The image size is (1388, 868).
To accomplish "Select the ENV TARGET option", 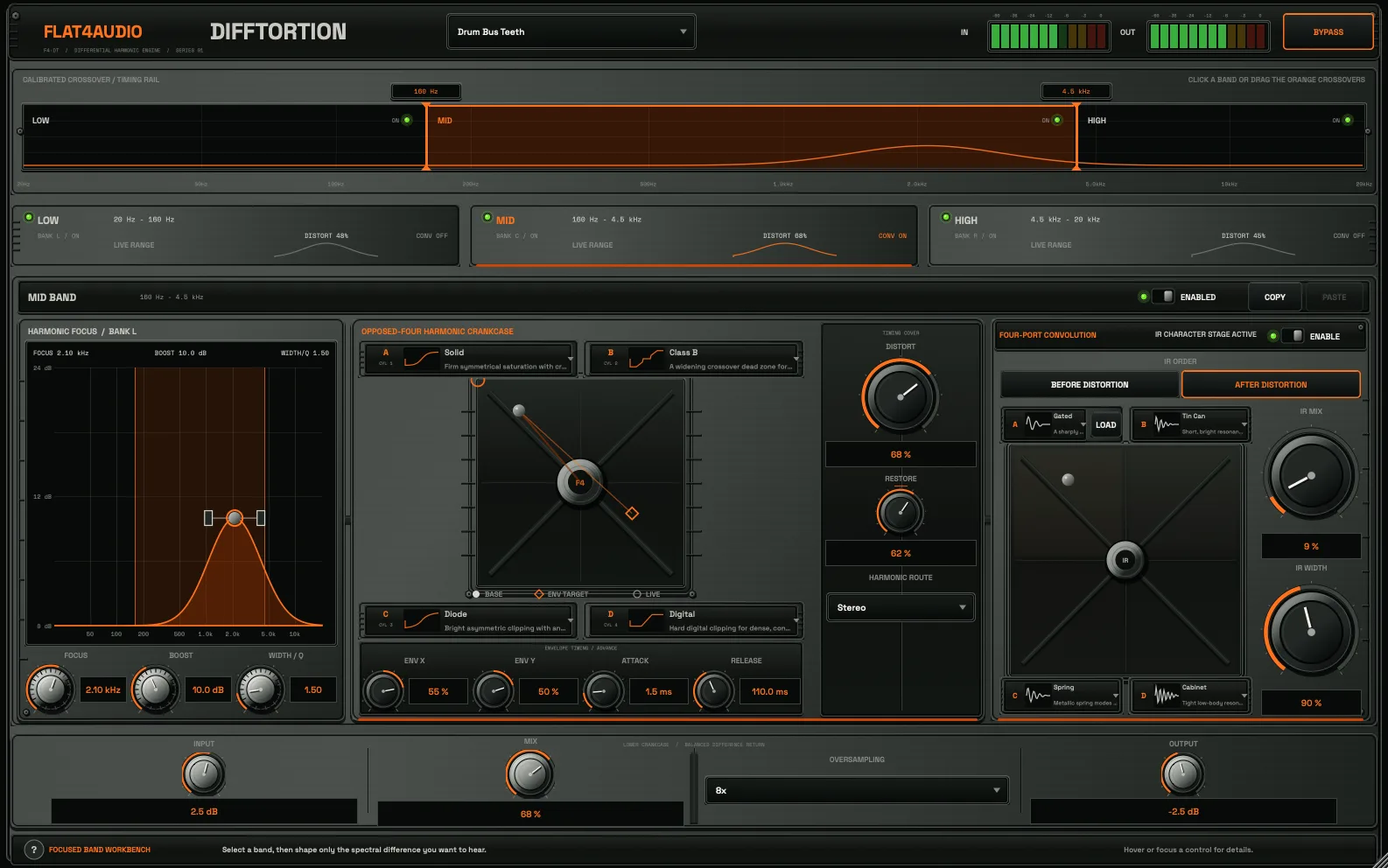I will pyautogui.click(x=561, y=594).
